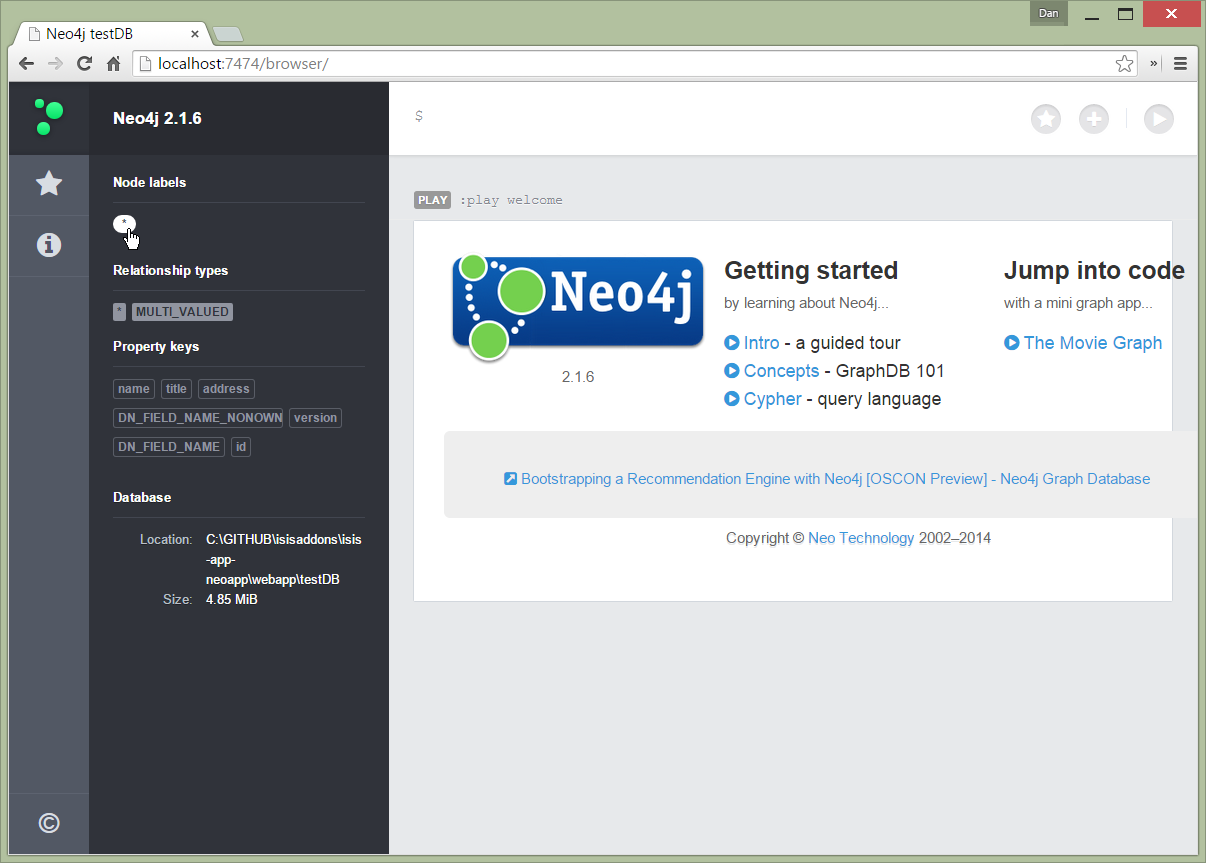Click the Neo4j 2.1.6 sidebar title
The width and height of the screenshot is (1206, 863).
[x=157, y=118]
